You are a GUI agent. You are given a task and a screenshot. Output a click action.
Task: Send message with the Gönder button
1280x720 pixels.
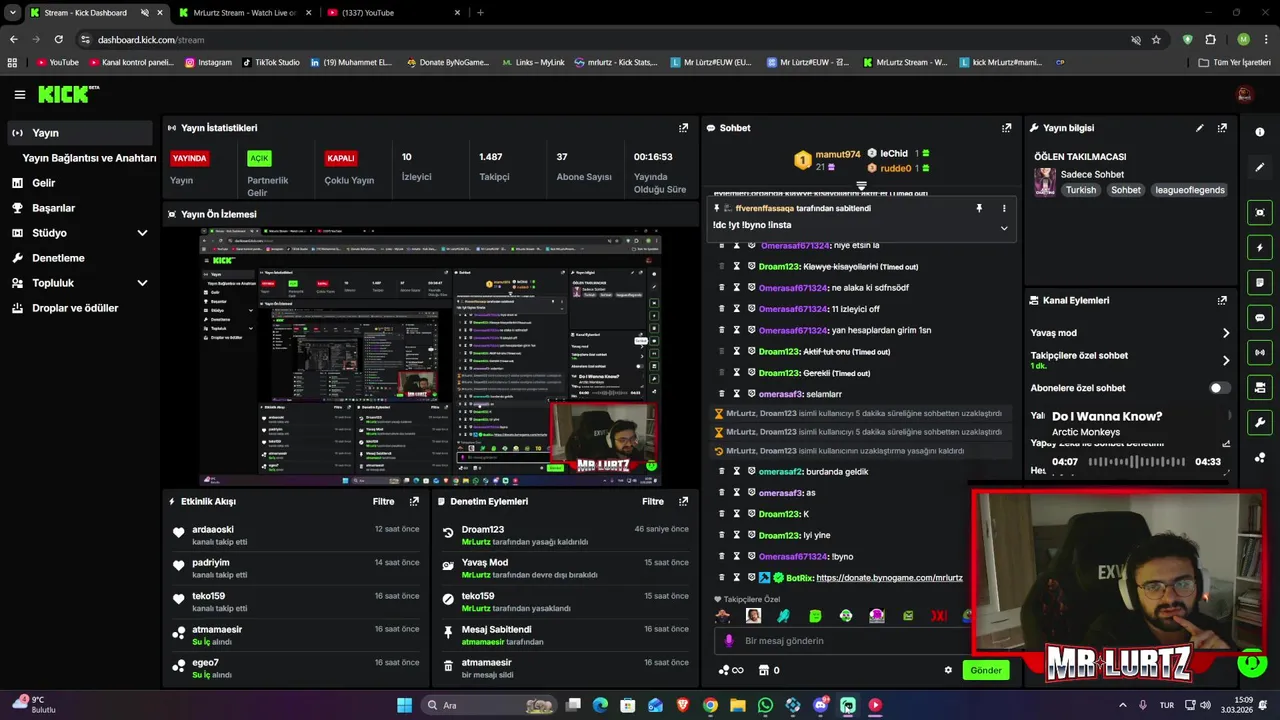point(985,670)
